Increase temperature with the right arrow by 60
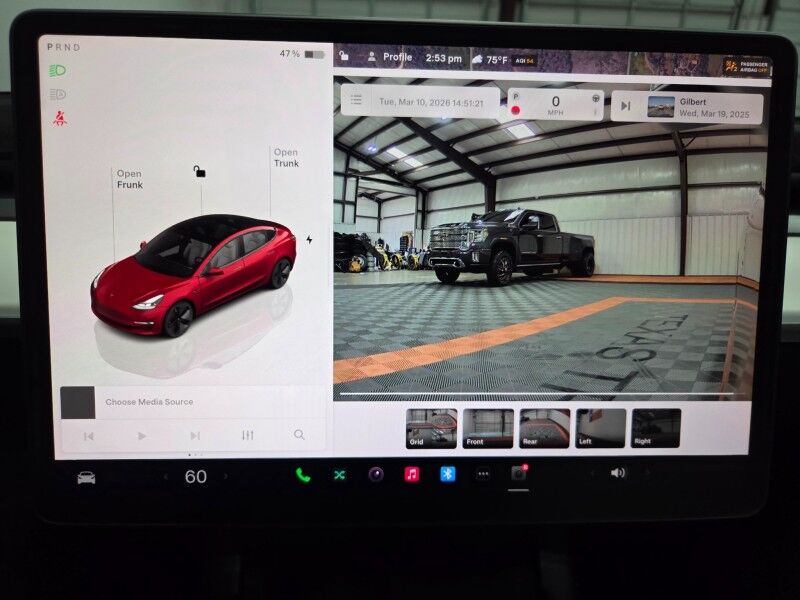This screenshot has height=600, width=800. pos(226,477)
